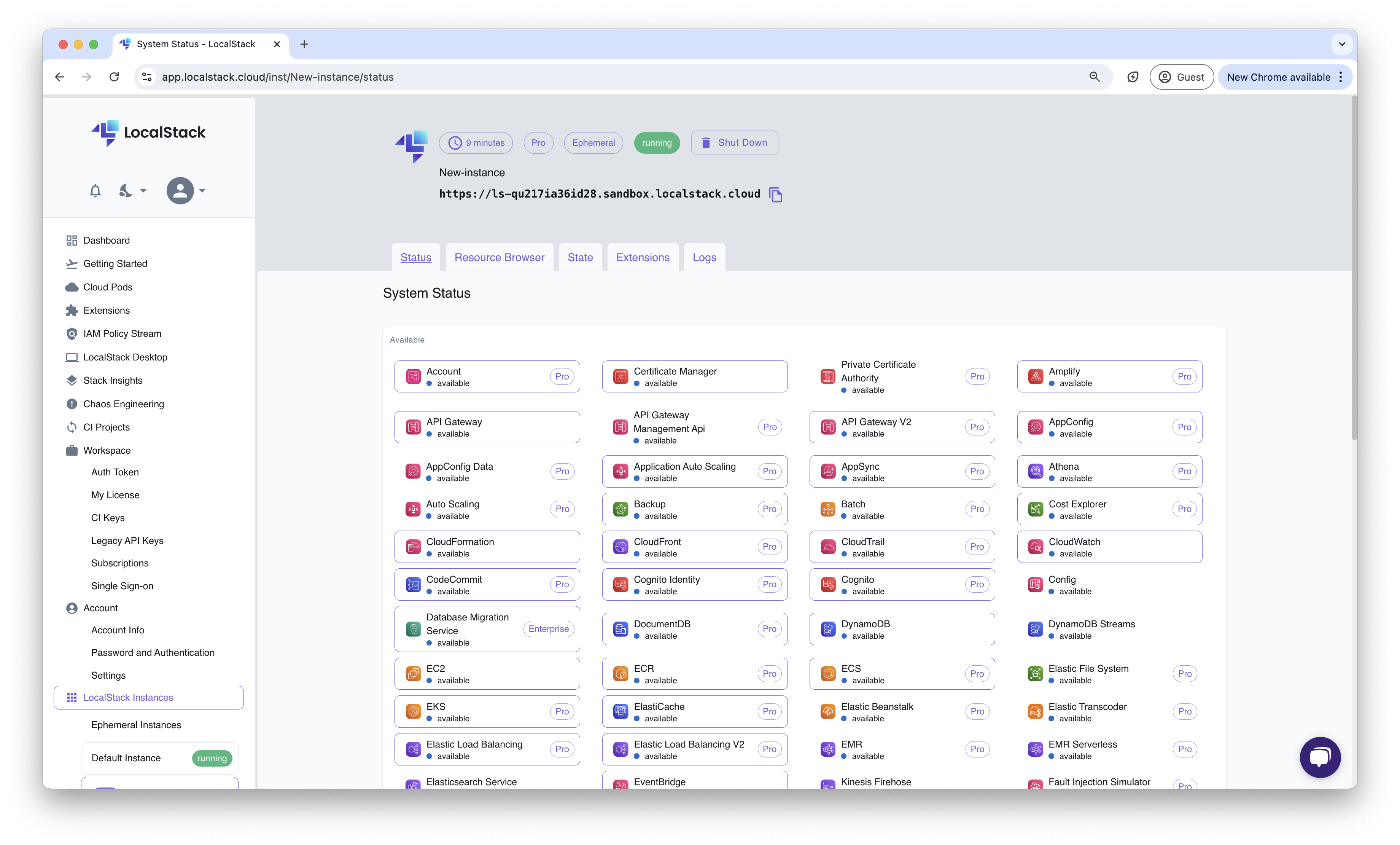
Task: Click the CloudWatch service icon
Action: click(1035, 547)
